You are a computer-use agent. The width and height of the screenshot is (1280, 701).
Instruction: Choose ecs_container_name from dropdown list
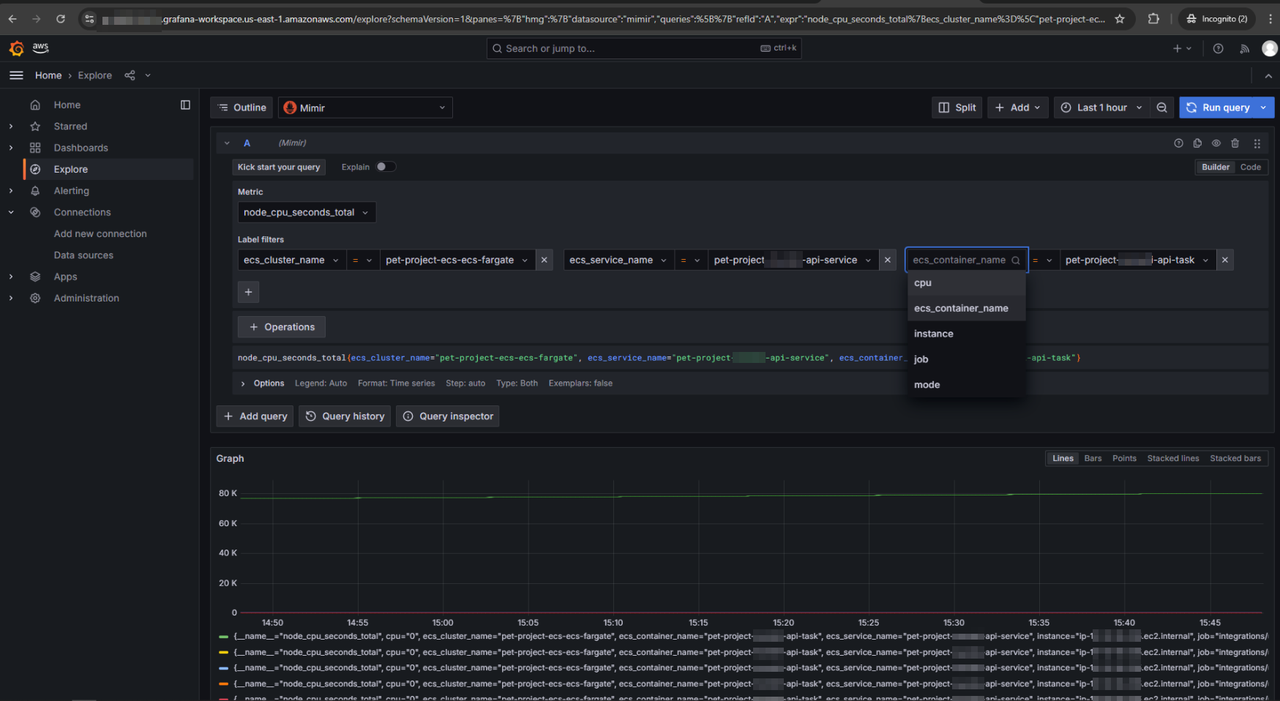[966, 308]
